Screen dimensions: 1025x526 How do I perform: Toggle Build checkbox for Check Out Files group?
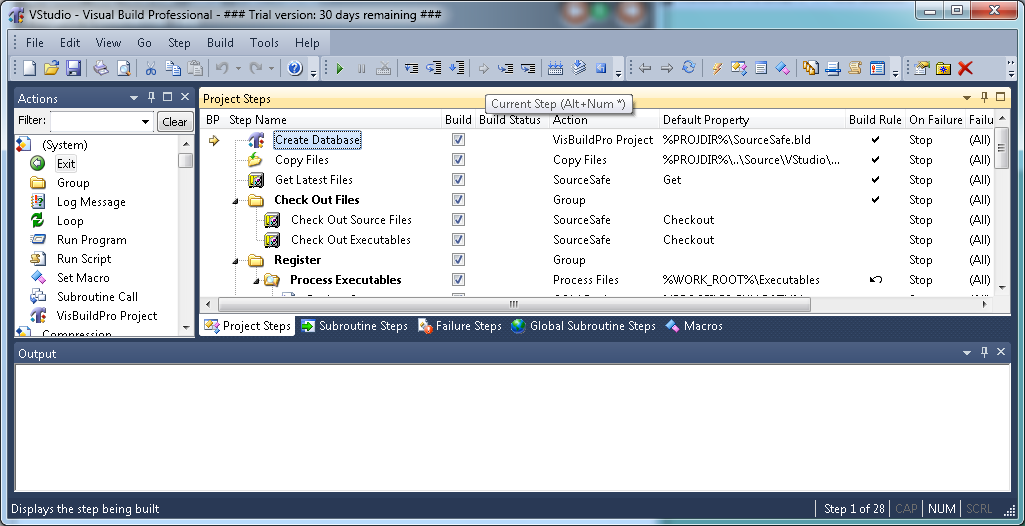coord(458,199)
